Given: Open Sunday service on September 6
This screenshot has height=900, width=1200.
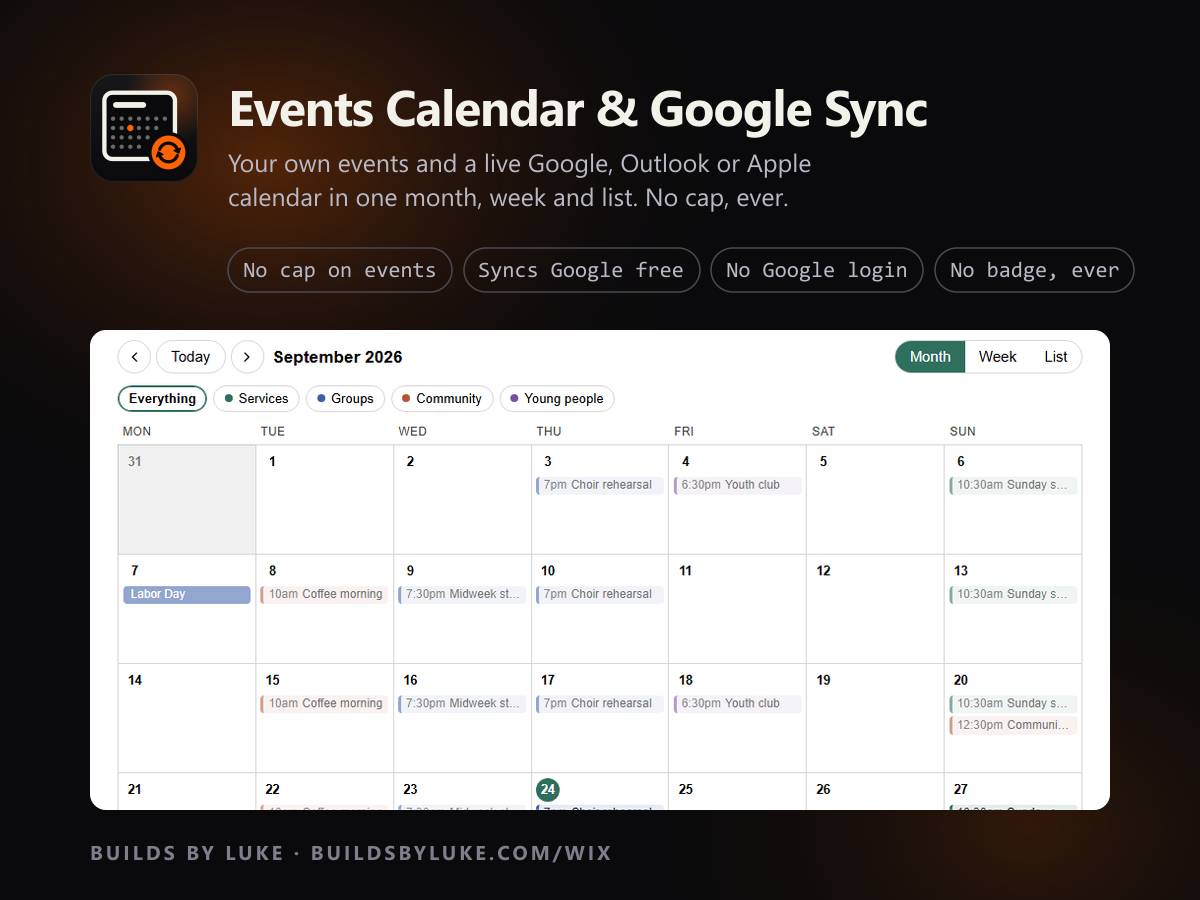Looking at the screenshot, I should (x=1013, y=485).
